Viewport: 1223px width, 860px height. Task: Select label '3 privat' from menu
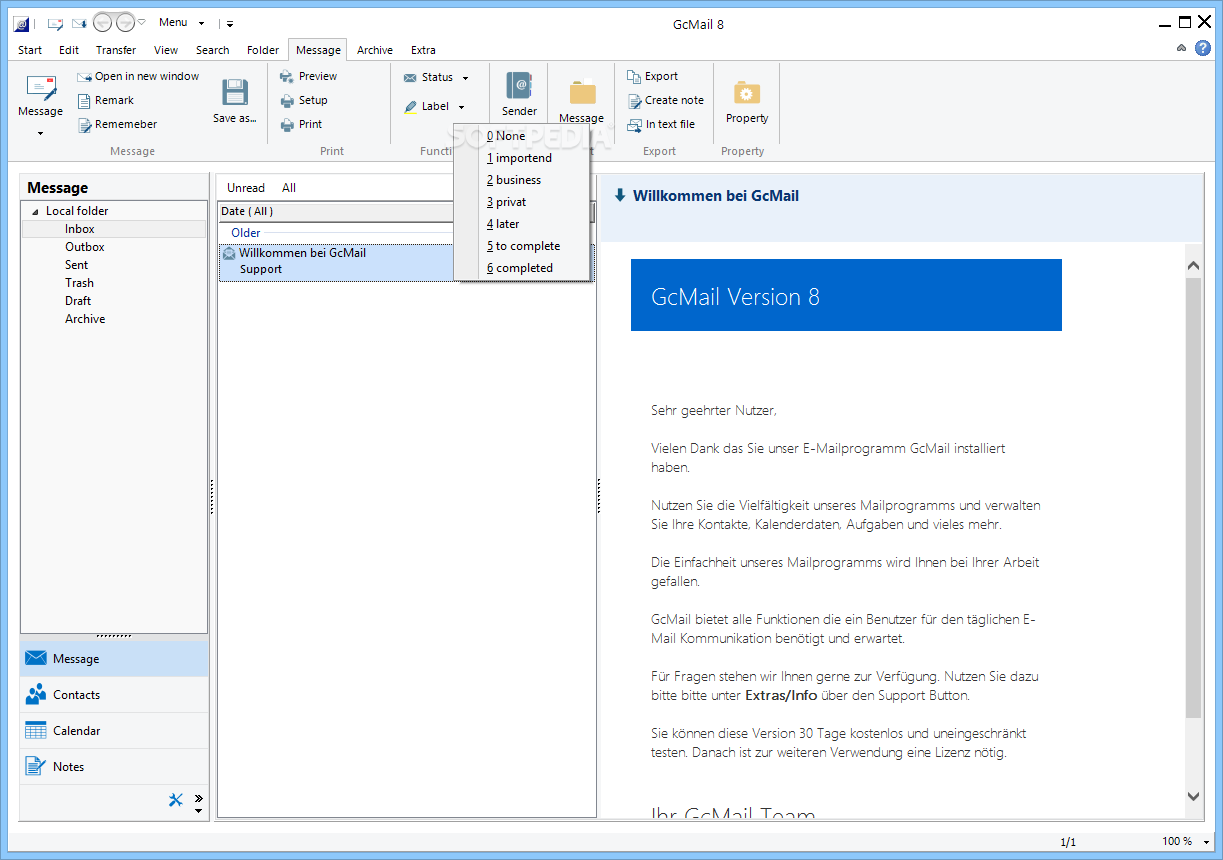(521, 202)
